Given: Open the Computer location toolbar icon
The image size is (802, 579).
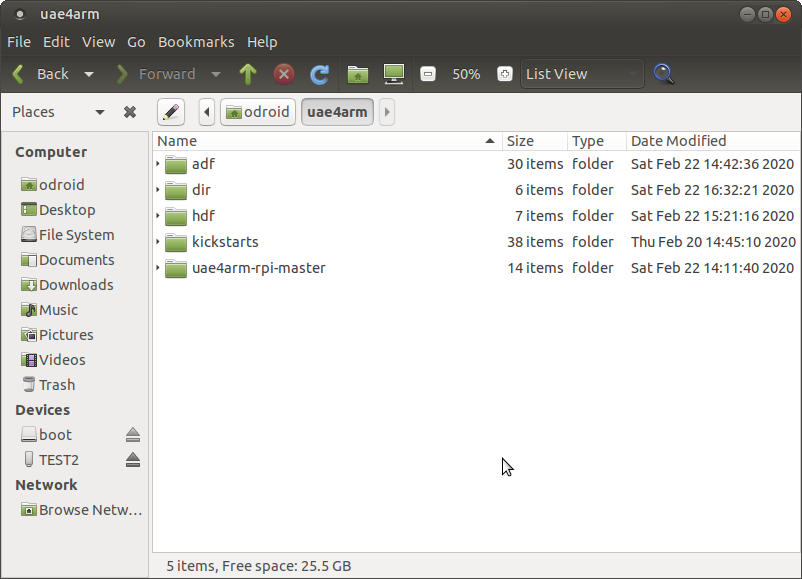Looking at the screenshot, I should tap(394, 74).
